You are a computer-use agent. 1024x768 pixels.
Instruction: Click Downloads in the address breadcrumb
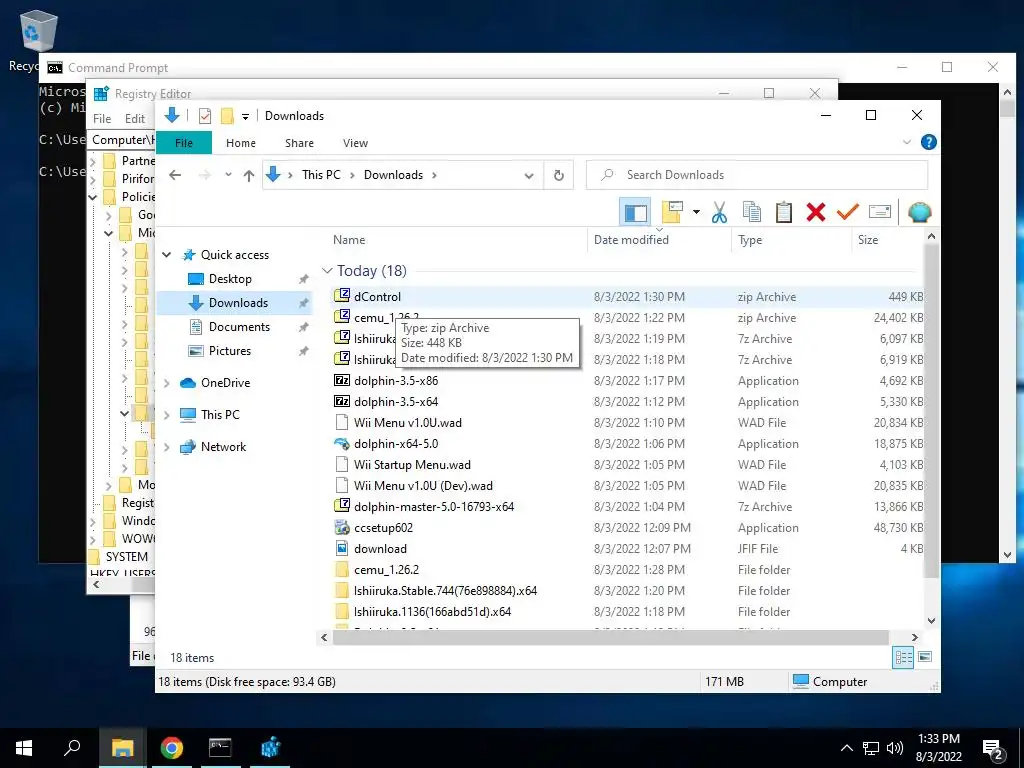point(393,175)
